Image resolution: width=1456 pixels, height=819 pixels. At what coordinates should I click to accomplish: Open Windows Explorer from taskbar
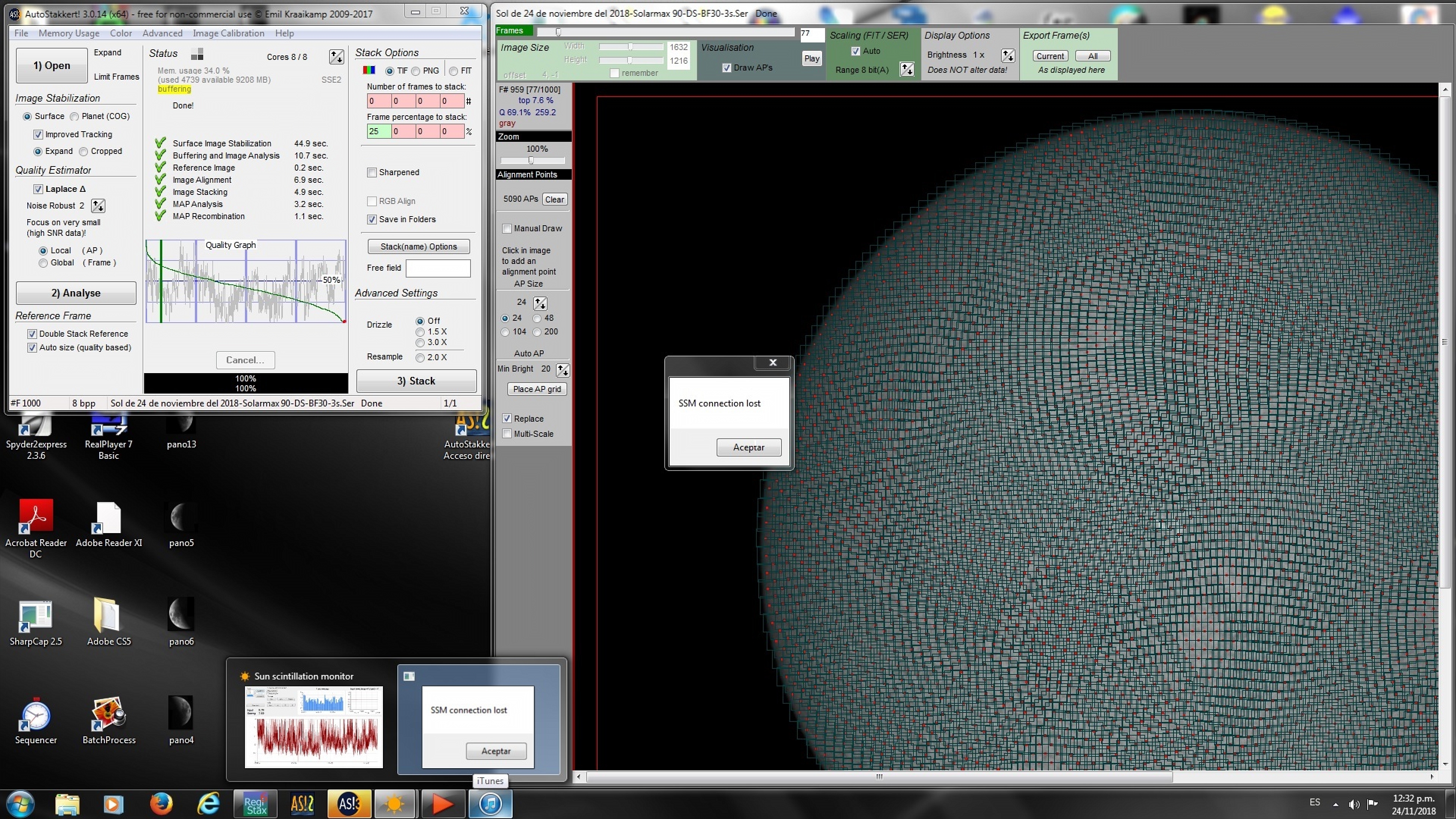(x=67, y=804)
